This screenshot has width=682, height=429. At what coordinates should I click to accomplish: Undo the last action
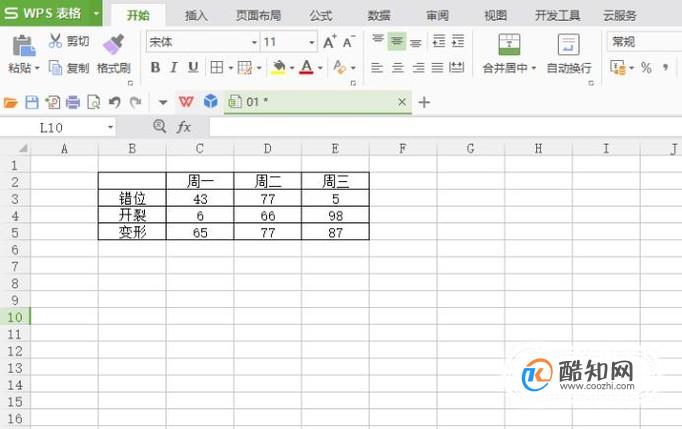pos(114,102)
